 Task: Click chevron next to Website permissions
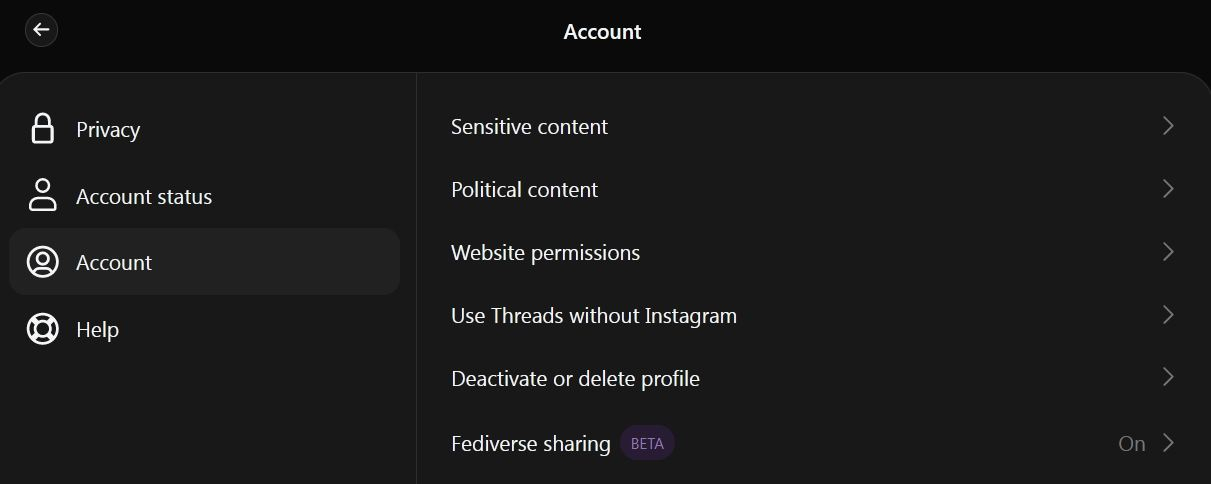pos(1167,252)
